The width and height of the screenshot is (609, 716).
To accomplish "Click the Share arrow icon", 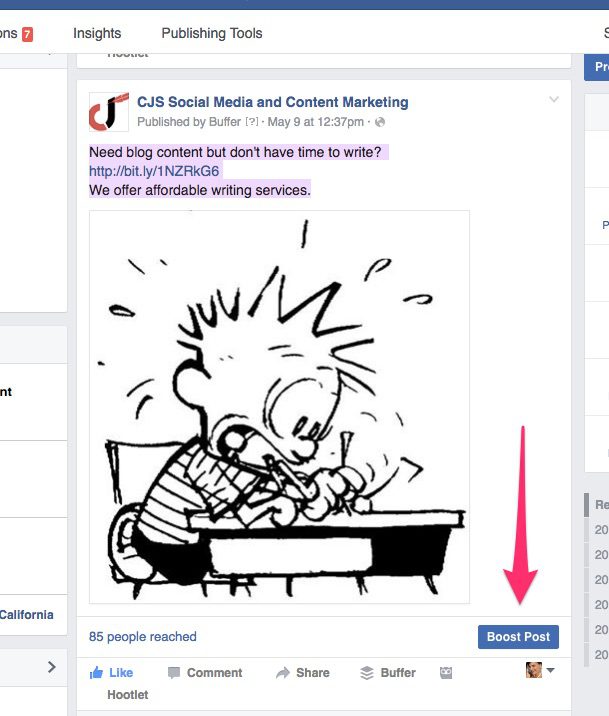I will click(x=283, y=673).
